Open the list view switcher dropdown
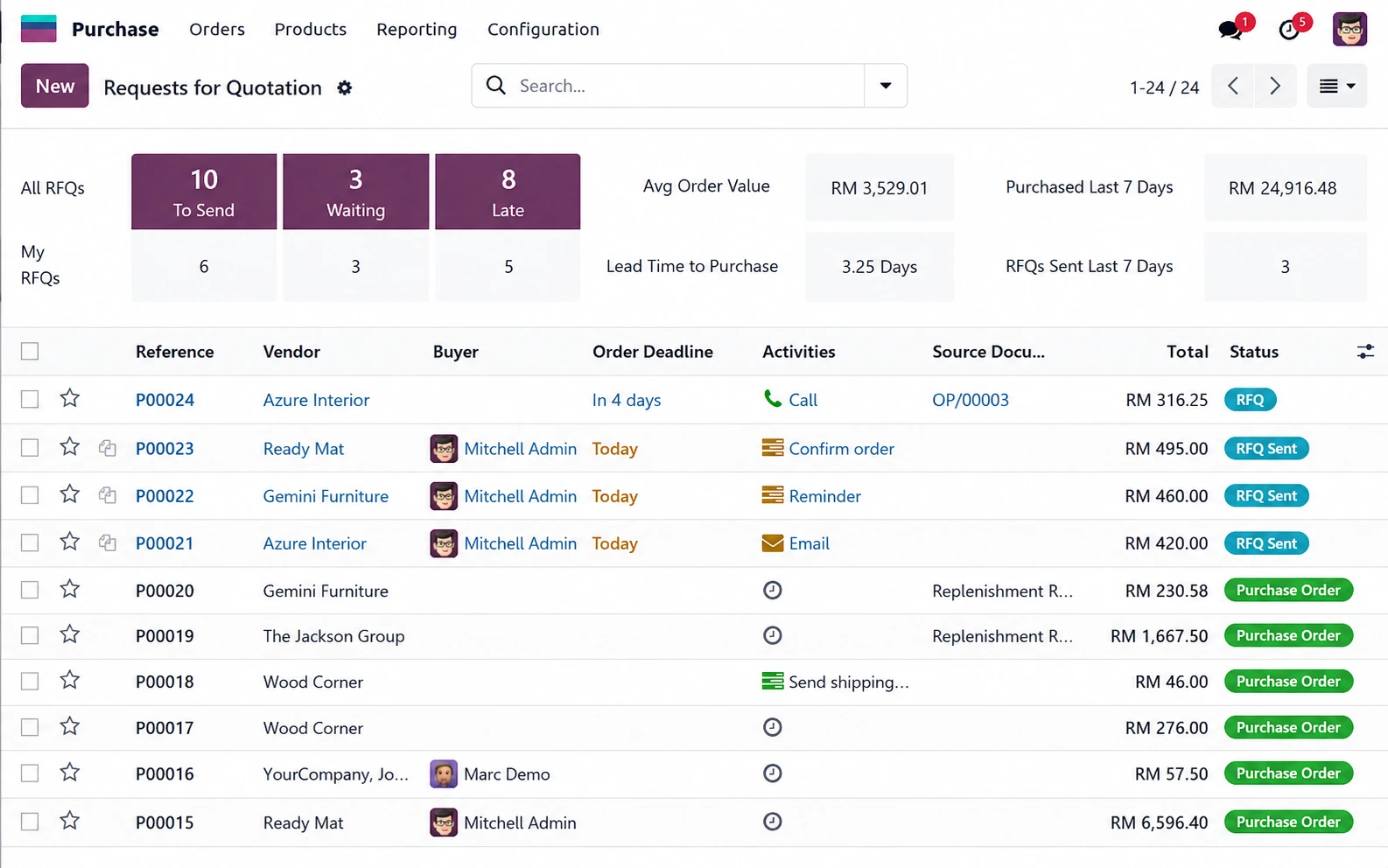The width and height of the screenshot is (1388, 868). click(x=1336, y=86)
